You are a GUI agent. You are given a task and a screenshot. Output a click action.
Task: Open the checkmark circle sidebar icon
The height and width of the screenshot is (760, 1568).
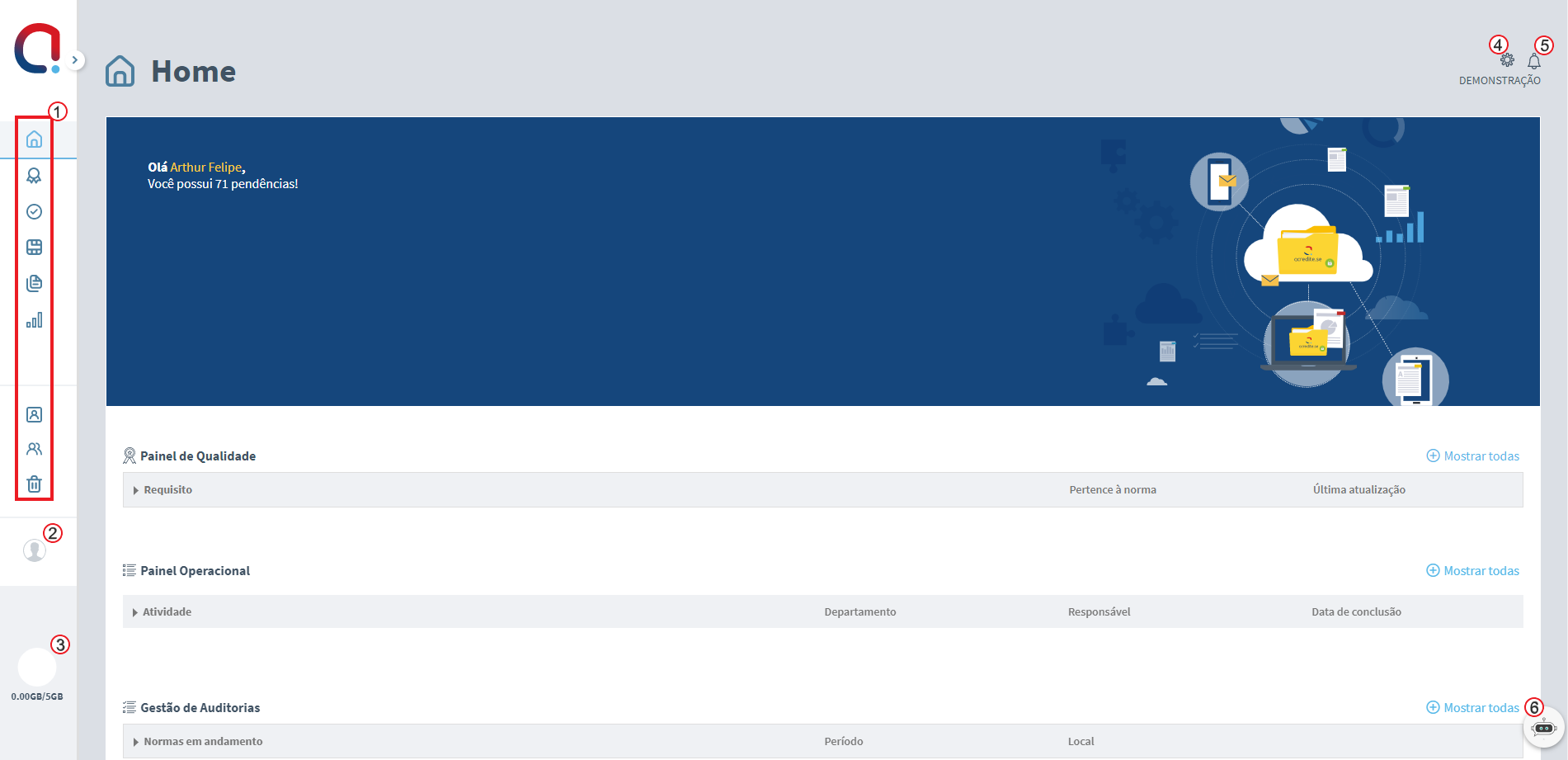click(x=34, y=212)
